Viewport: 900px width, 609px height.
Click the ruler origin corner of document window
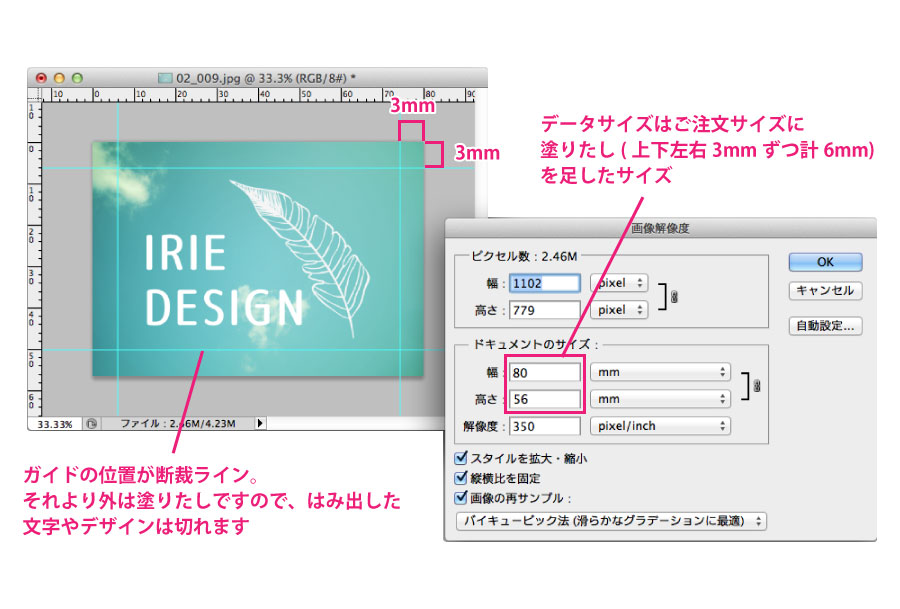34,95
